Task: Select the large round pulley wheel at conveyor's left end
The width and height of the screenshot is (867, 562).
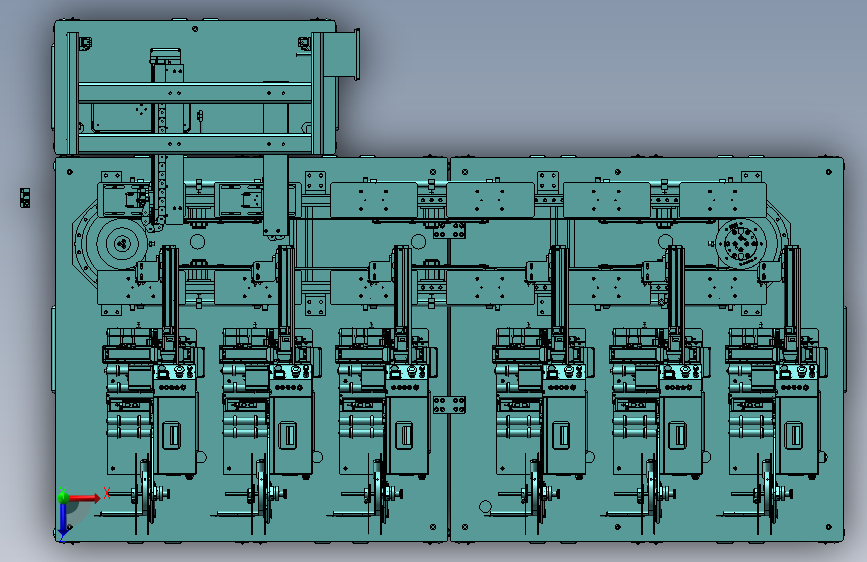Action: pyautogui.click(x=122, y=243)
